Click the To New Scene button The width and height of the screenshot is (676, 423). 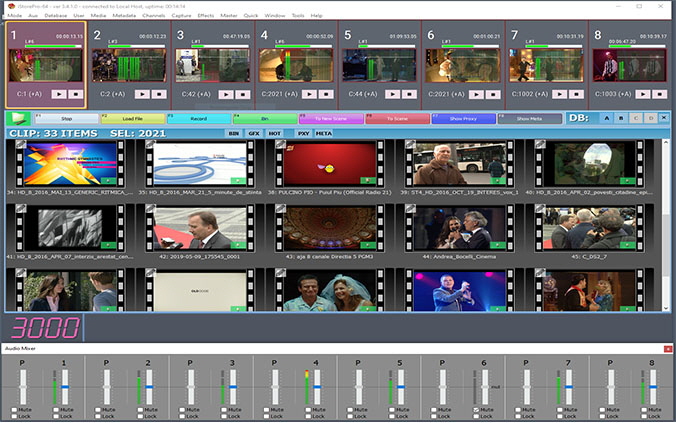tap(331, 119)
